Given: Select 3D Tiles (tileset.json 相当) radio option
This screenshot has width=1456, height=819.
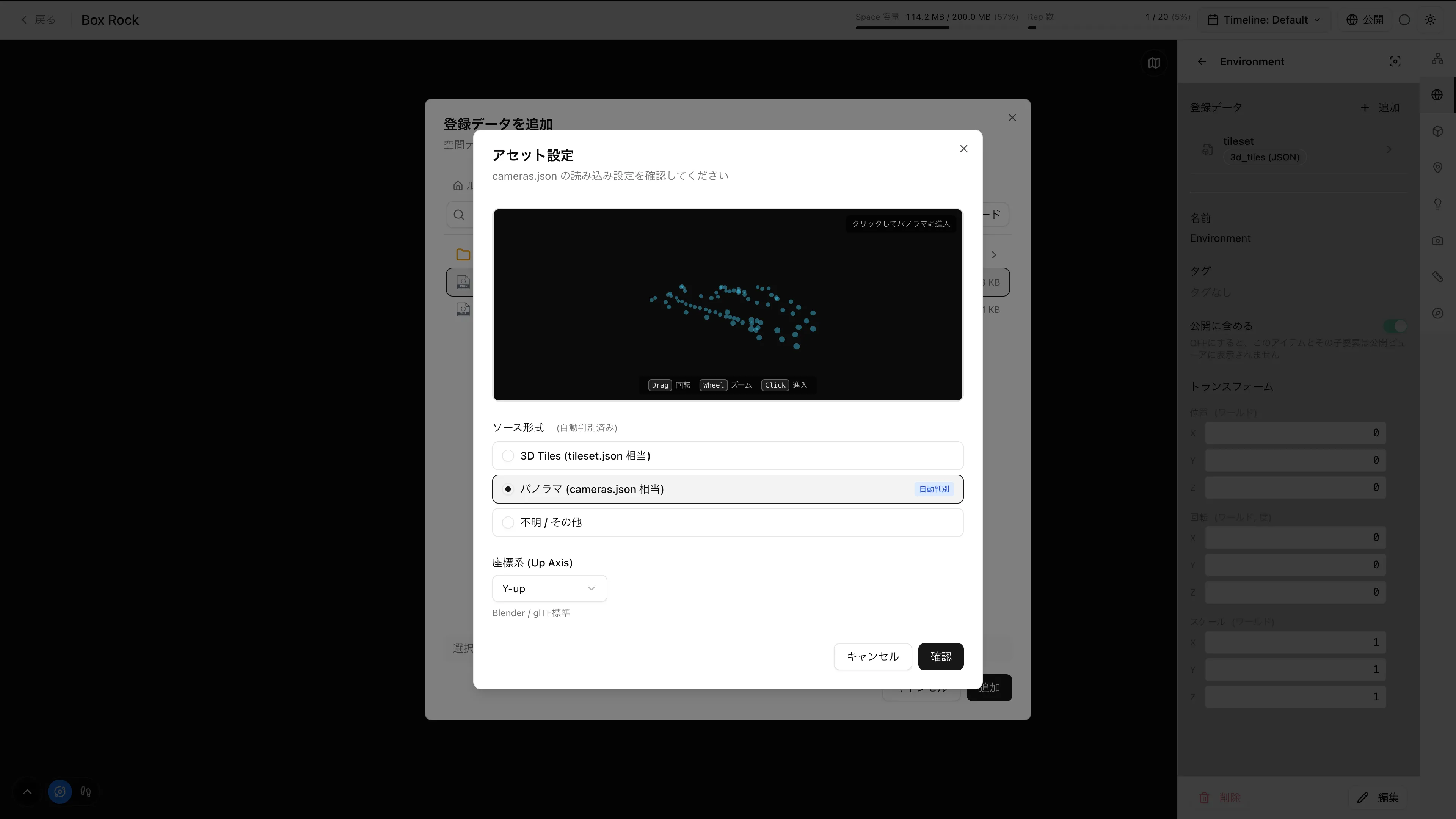Looking at the screenshot, I should pyautogui.click(x=728, y=455).
